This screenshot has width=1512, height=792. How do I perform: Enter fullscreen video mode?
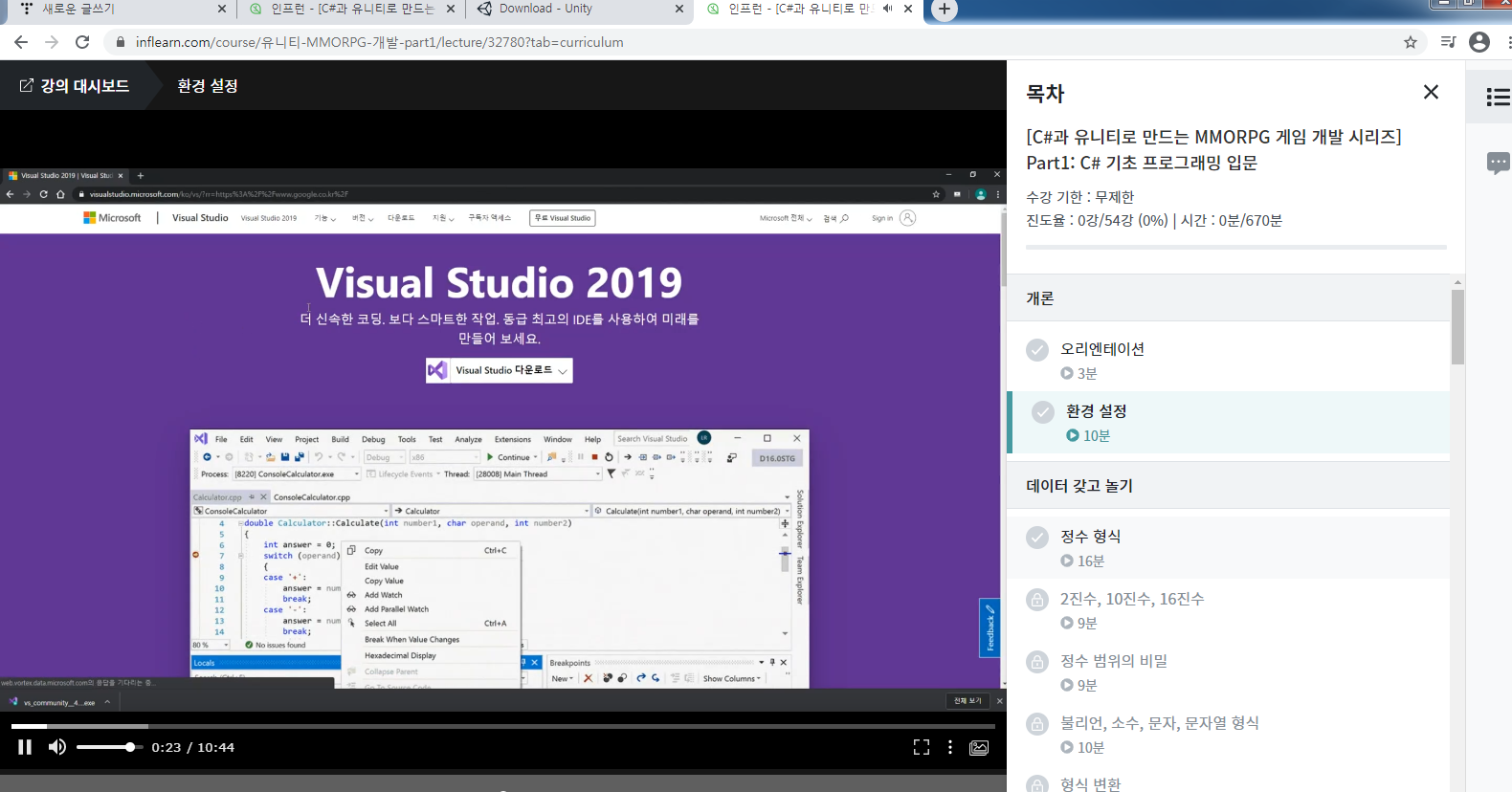[922, 747]
